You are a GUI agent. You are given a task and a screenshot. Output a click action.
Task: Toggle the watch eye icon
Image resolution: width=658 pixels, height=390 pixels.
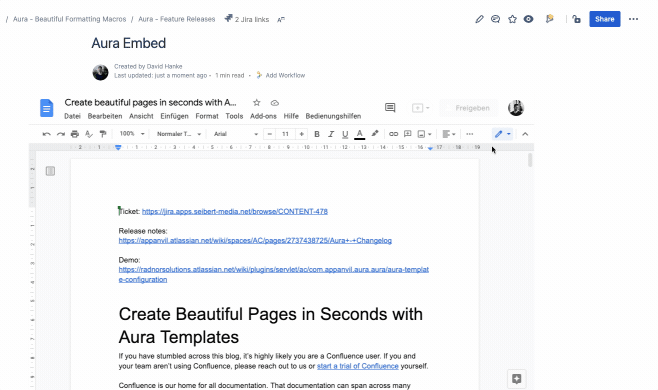pyautogui.click(x=528, y=19)
